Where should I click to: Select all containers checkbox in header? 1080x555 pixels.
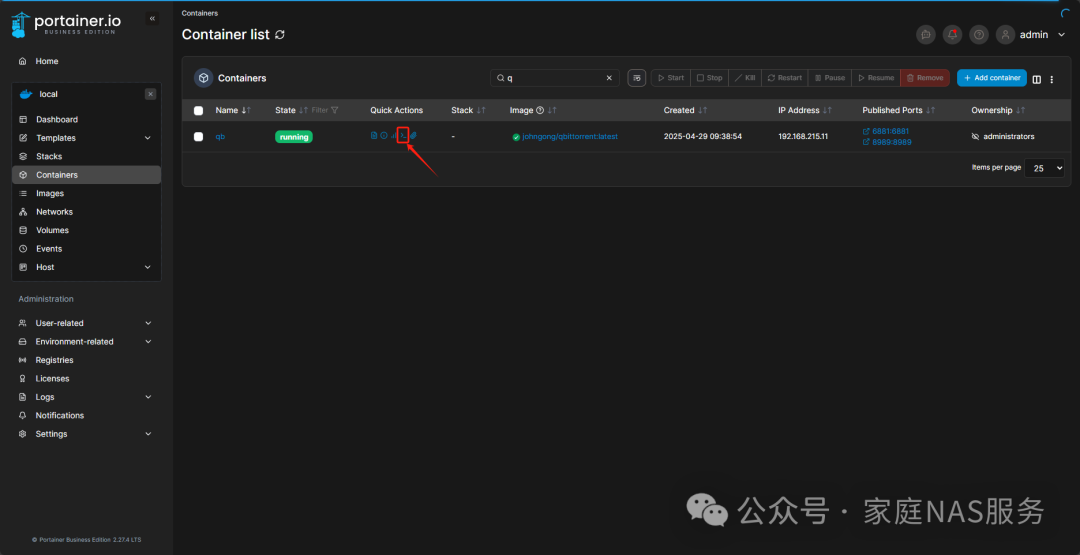198,110
